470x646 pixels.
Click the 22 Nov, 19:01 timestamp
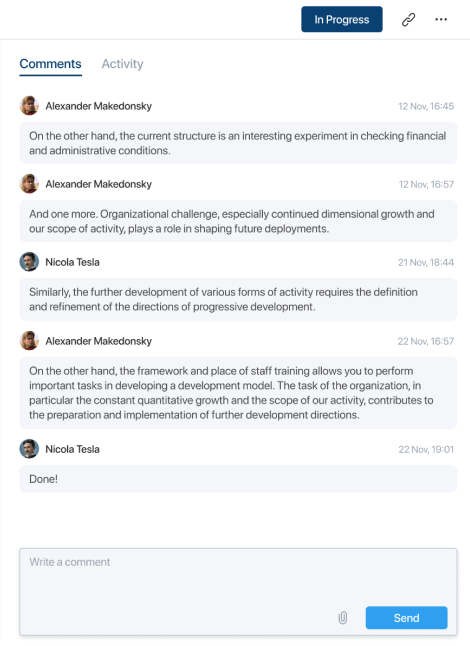click(426, 449)
